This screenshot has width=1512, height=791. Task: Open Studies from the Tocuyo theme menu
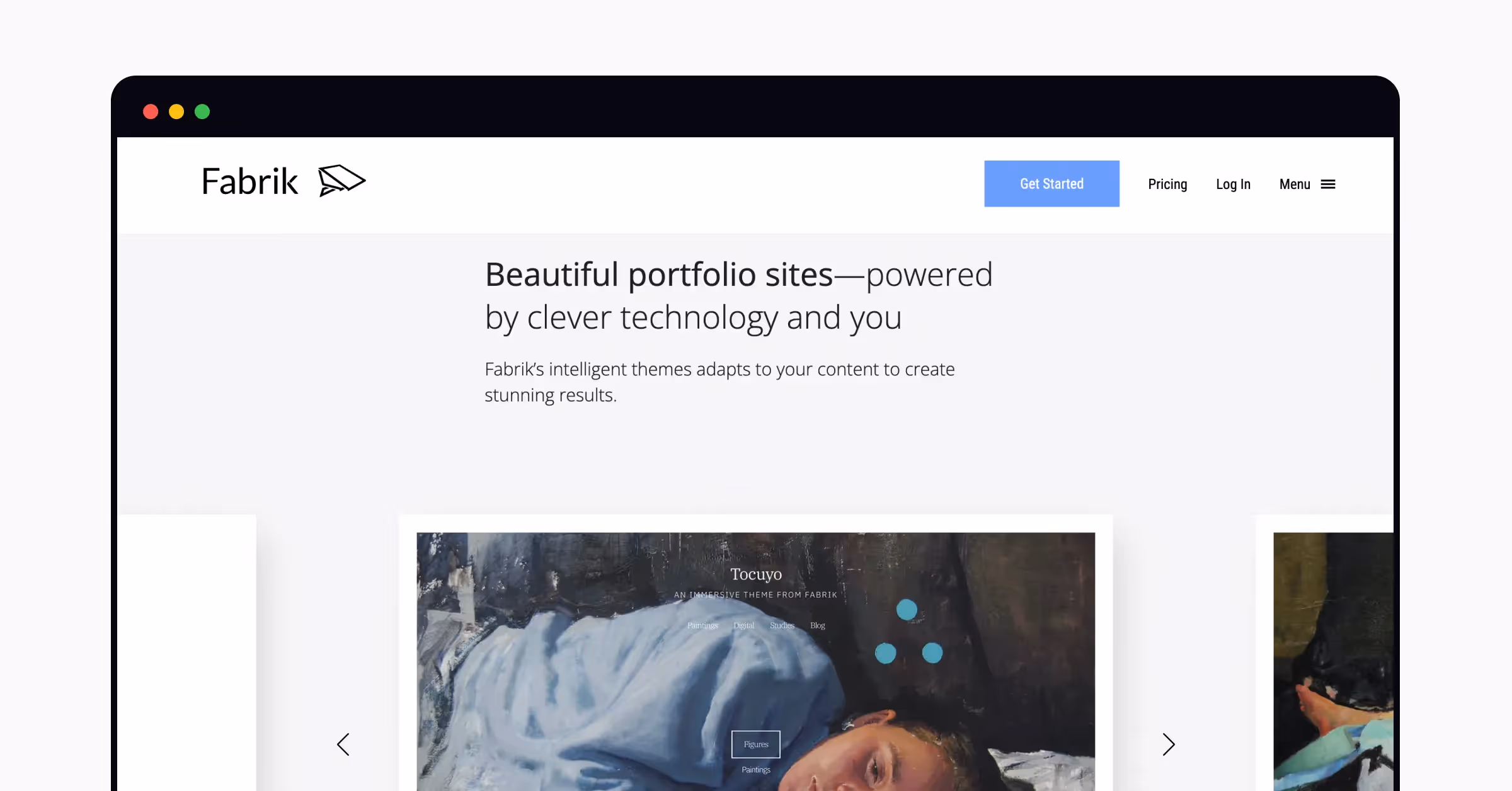point(782,625)
